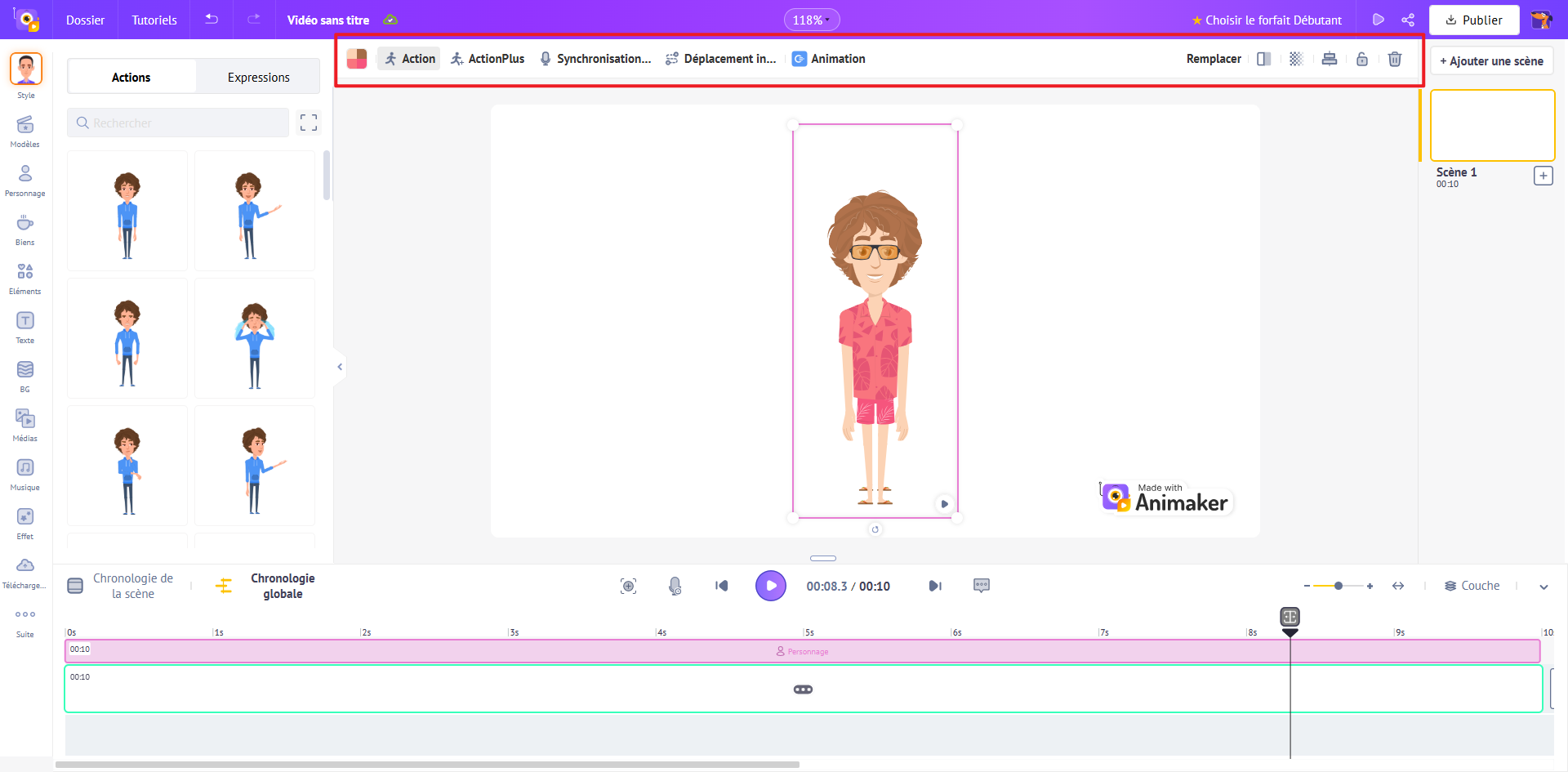Switch to the Expressions tab
Viewport: 1568px width, 772px height.
click(258, 76)
